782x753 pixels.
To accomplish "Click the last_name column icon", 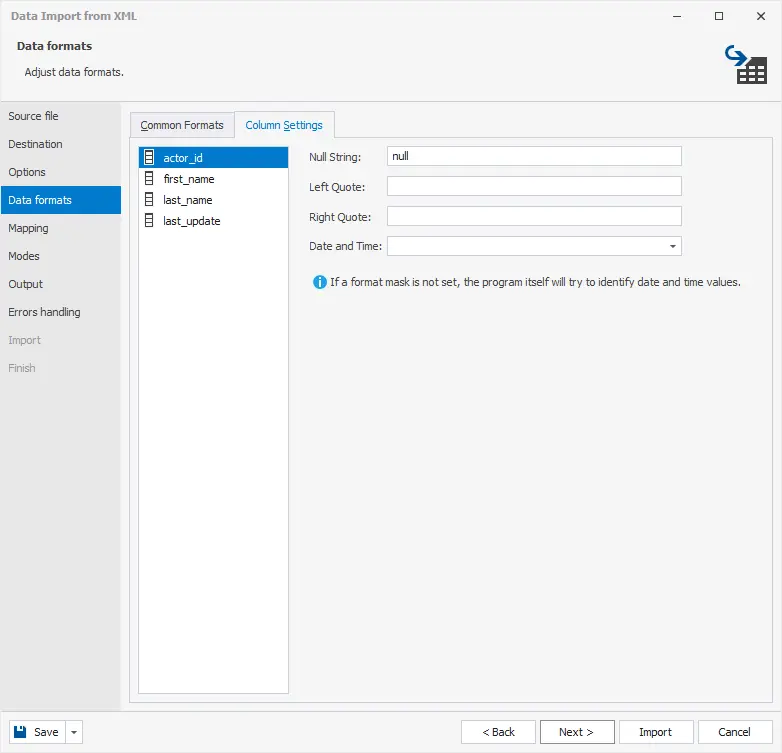I will [x=149, y=200].
